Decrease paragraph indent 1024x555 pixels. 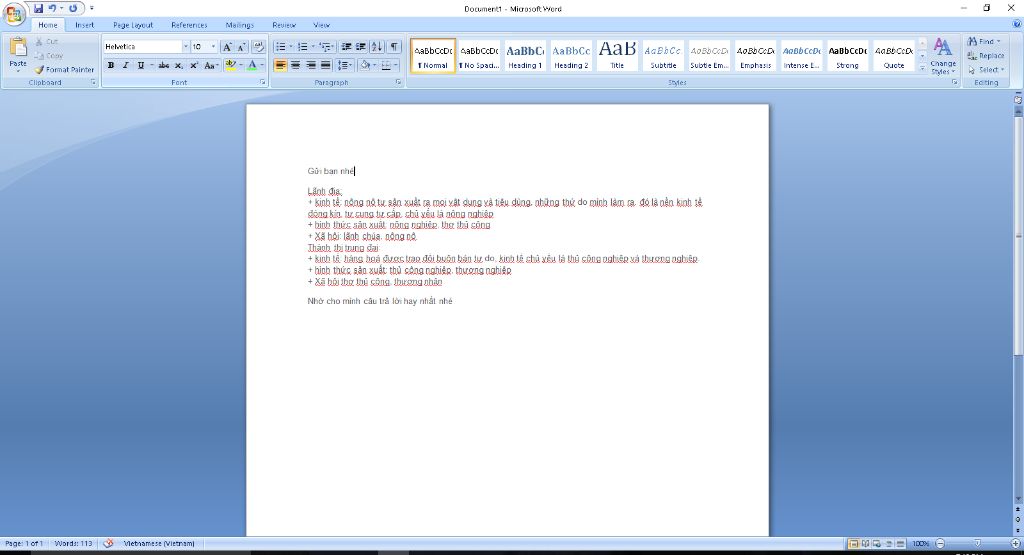[x=346, y=47]
